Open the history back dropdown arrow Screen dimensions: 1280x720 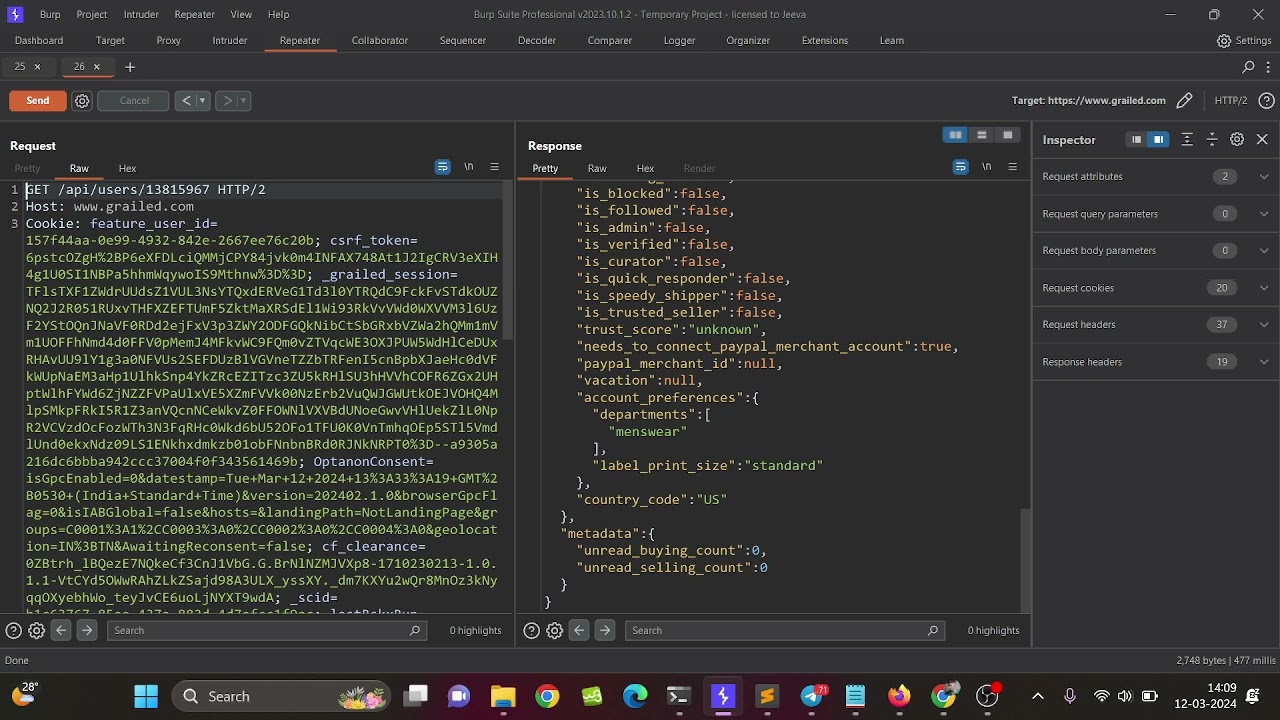click(202, 100)
